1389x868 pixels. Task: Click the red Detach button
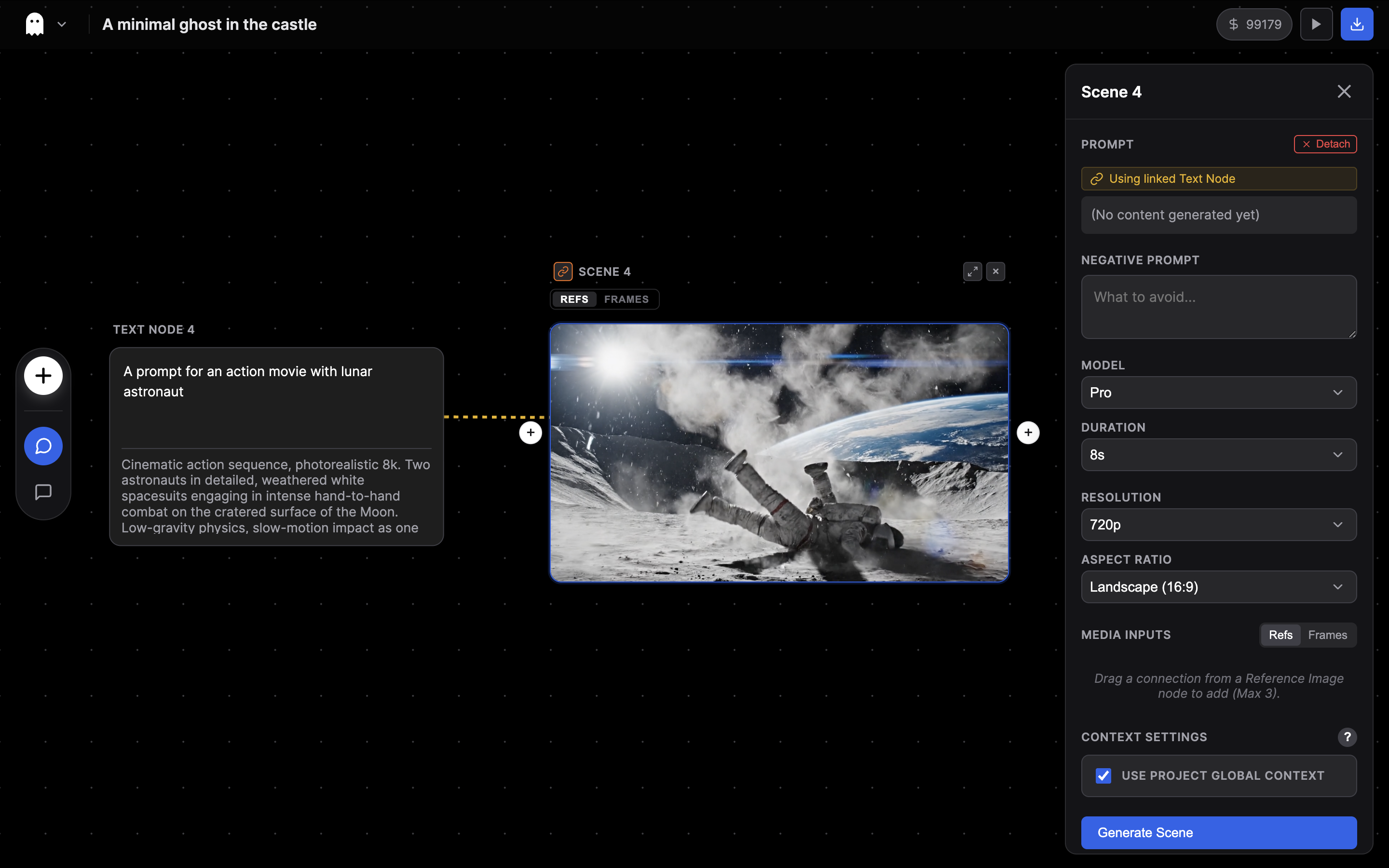1325,144
